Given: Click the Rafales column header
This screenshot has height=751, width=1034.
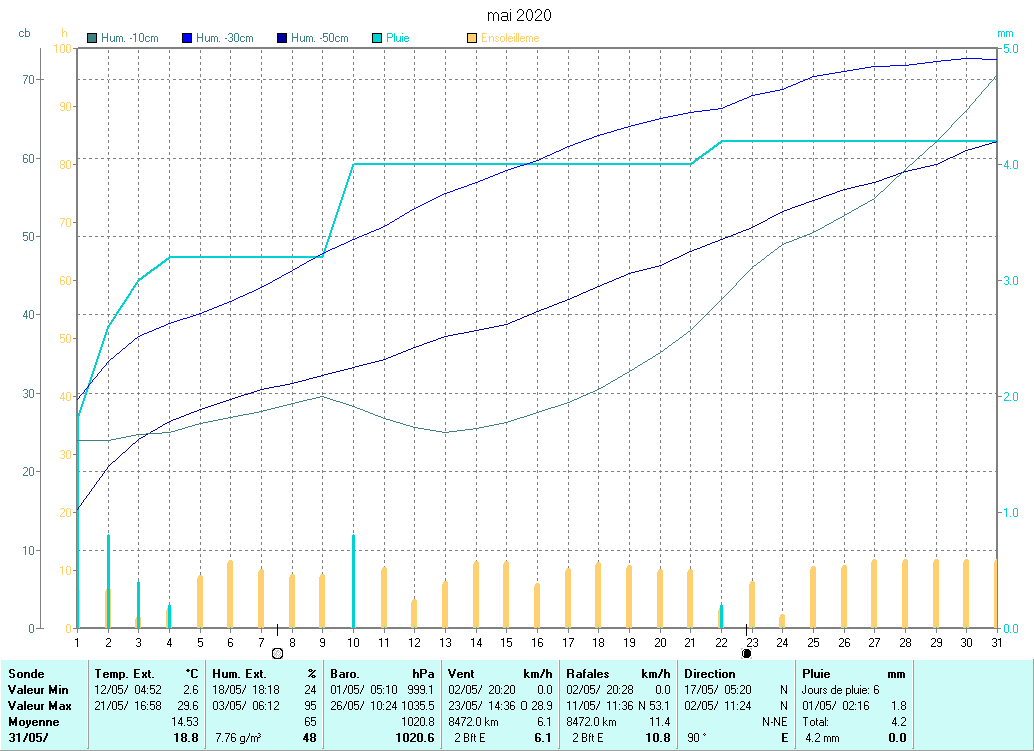Looking at the screenshot, I should 588,674.
